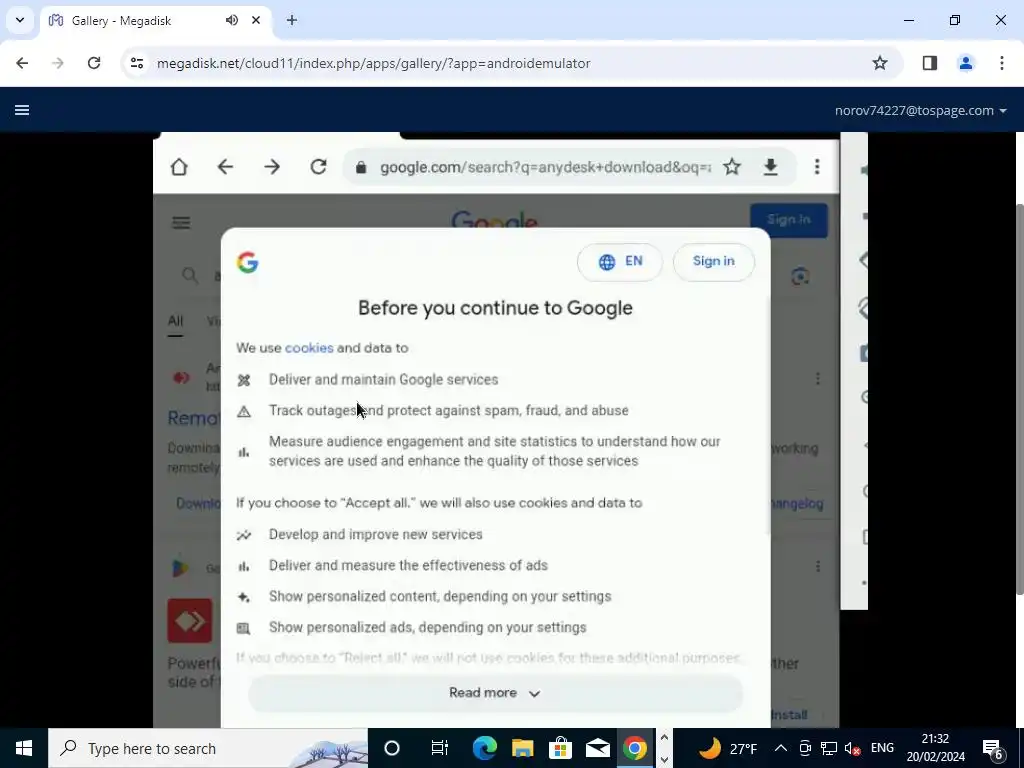
Task: Go back in Chrome browser
Action: pos(22,63)
